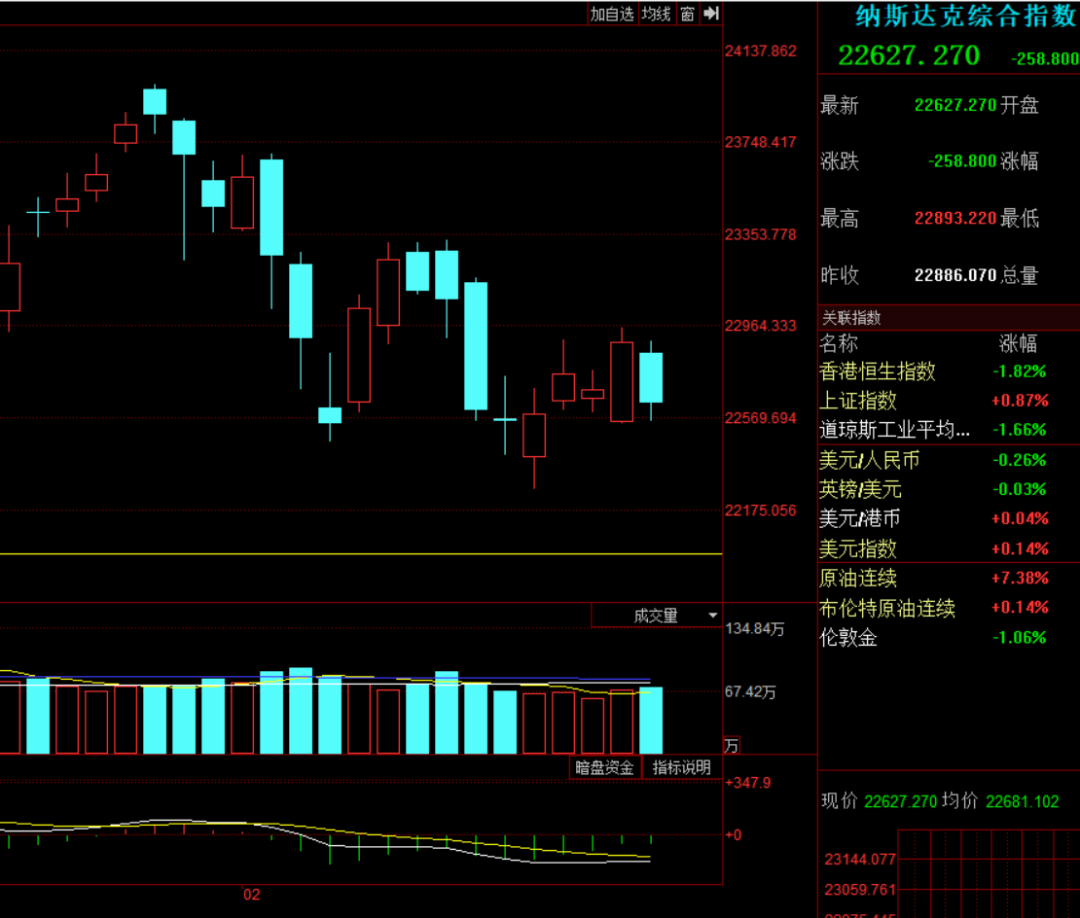Select the 原油连续 crude oil row
Screen dimensions: 1080x918
(948, 578)
